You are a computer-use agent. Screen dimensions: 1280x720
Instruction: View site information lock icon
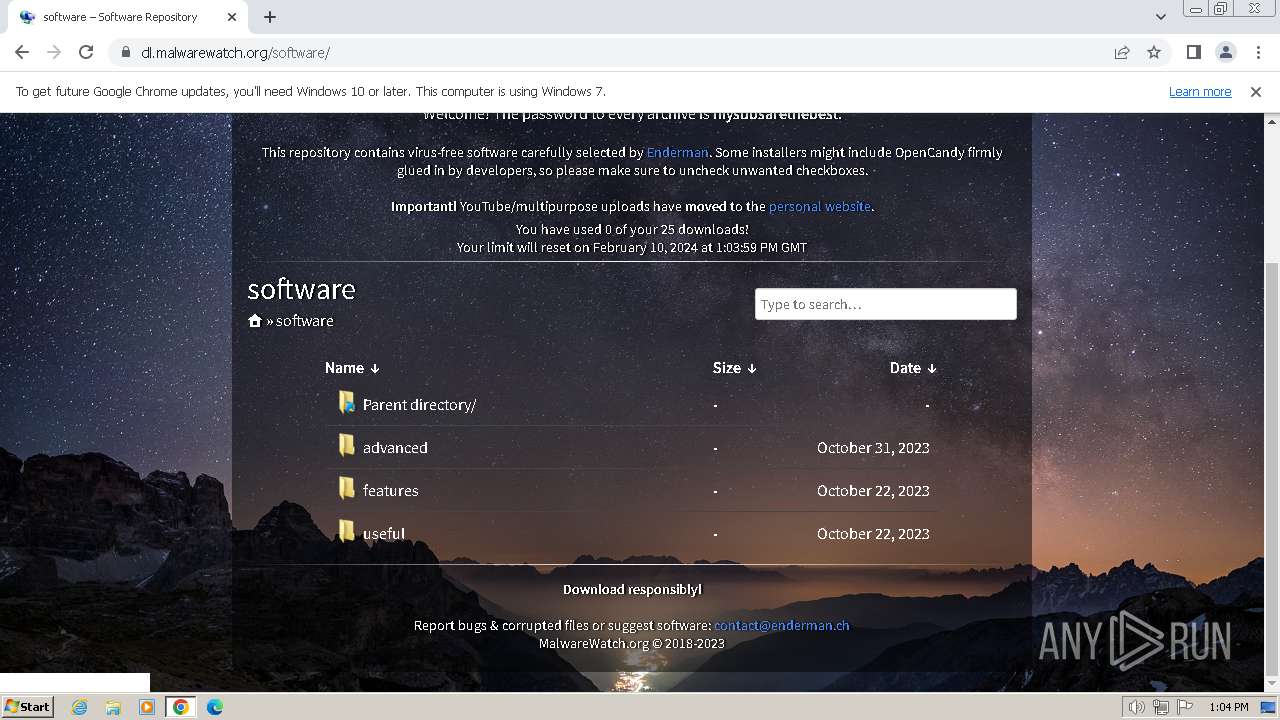point(125,52)
